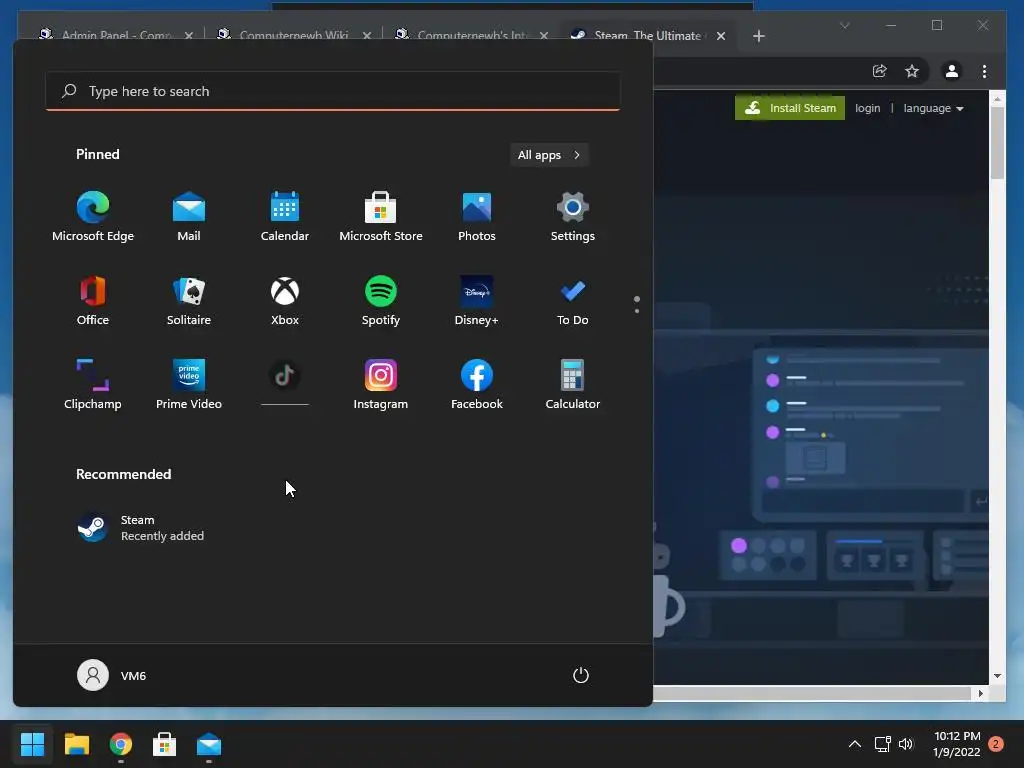Screen dimensions: 1024x768
Task: Open Microsoft Store from pinned apps
Action: [381, 216]
